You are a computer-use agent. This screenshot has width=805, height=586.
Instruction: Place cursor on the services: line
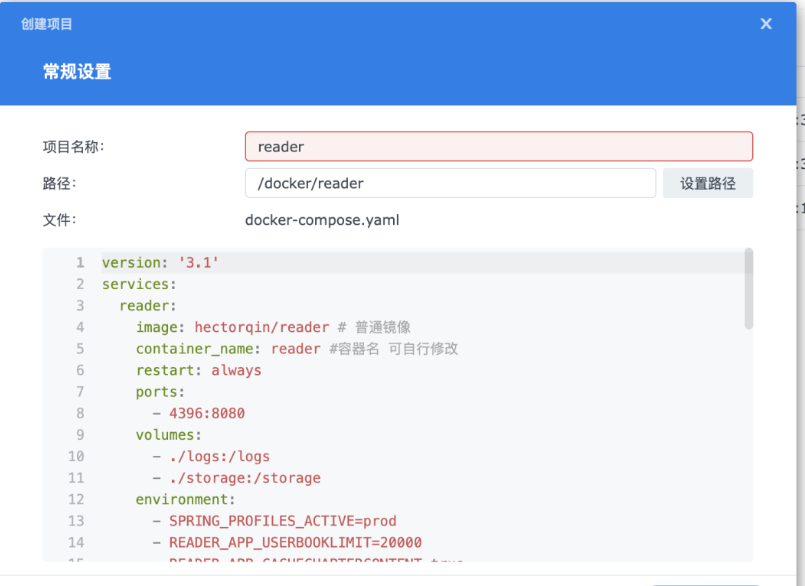click(x=135, y=284)
